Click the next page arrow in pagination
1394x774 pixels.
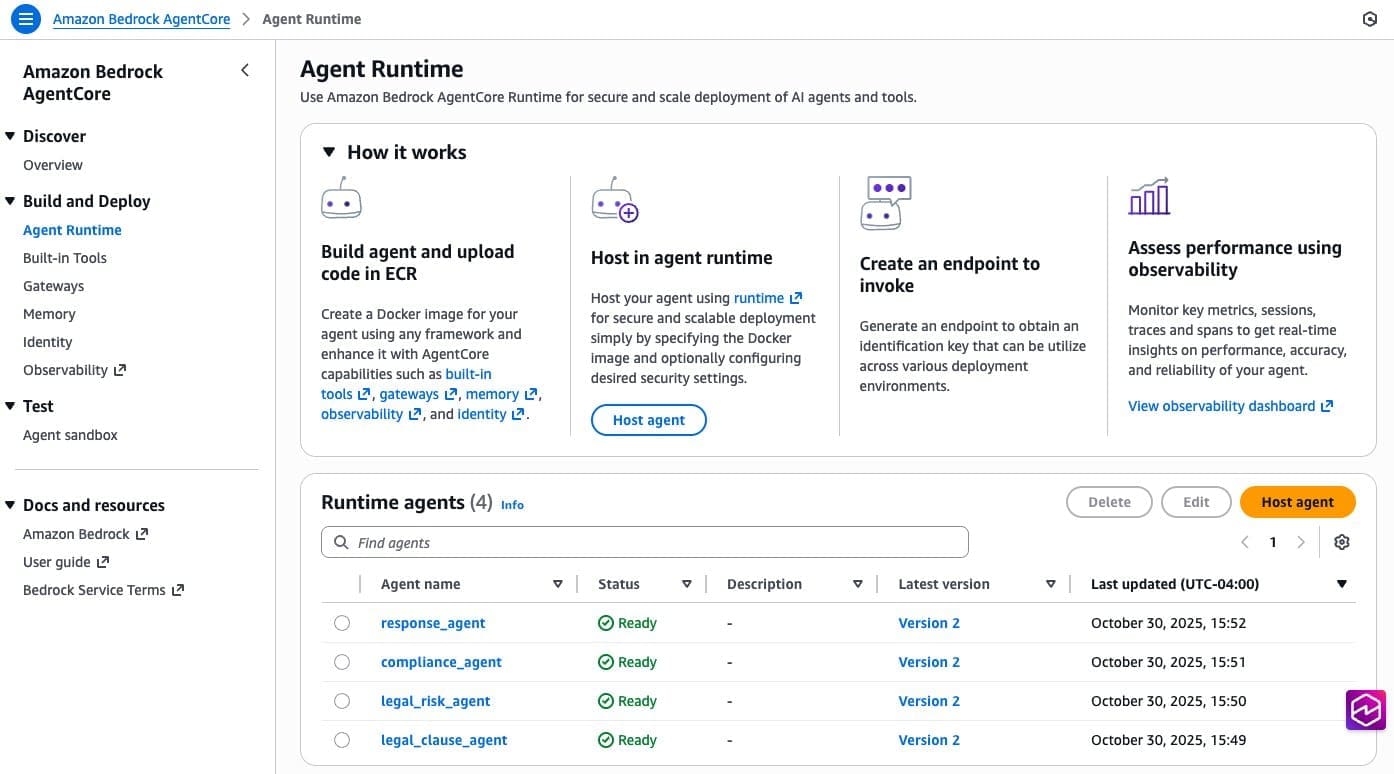[1301, 542]
